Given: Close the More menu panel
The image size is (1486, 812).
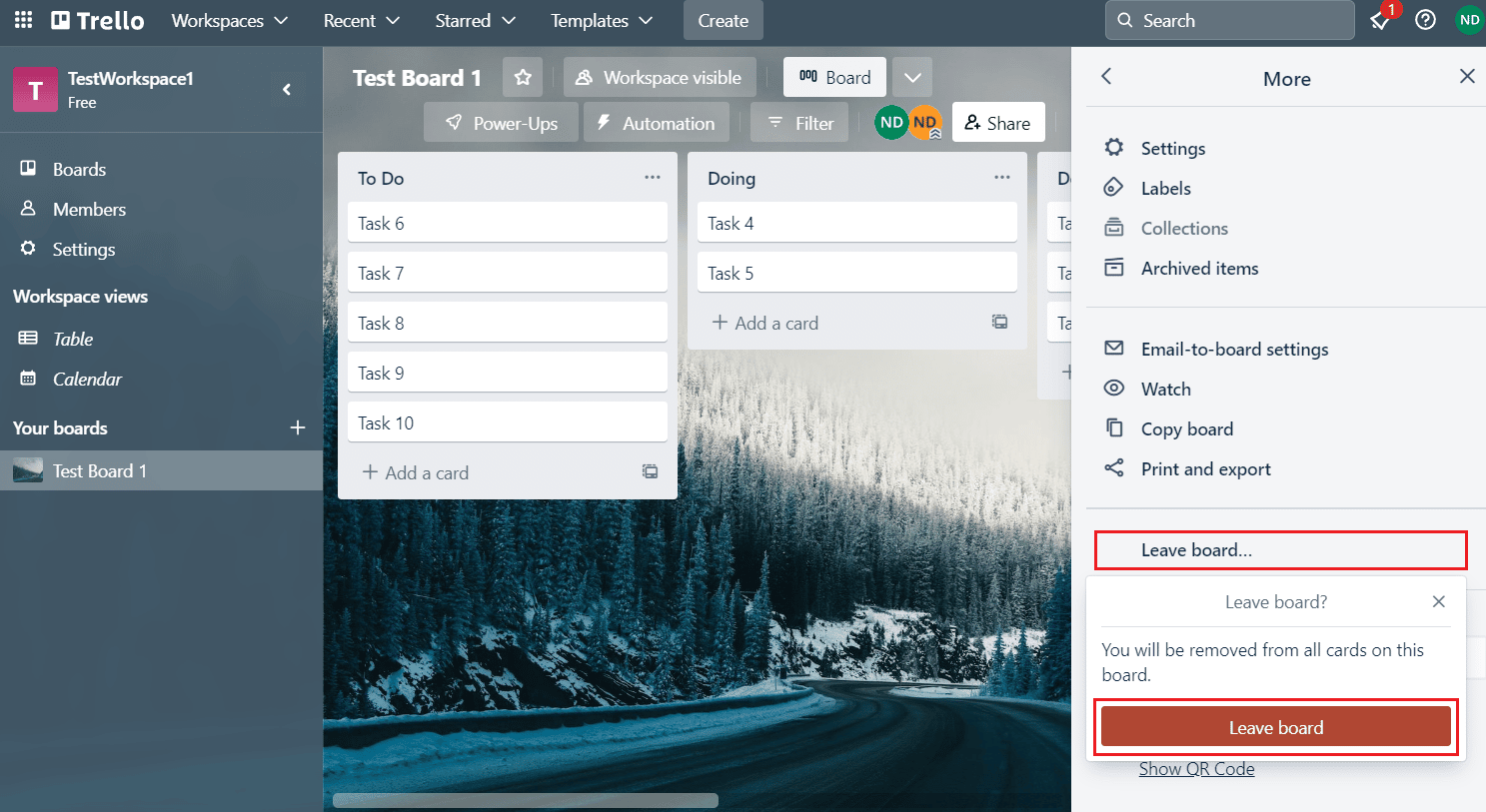Looking at the screenshot, I should (x=1467, y=76).
